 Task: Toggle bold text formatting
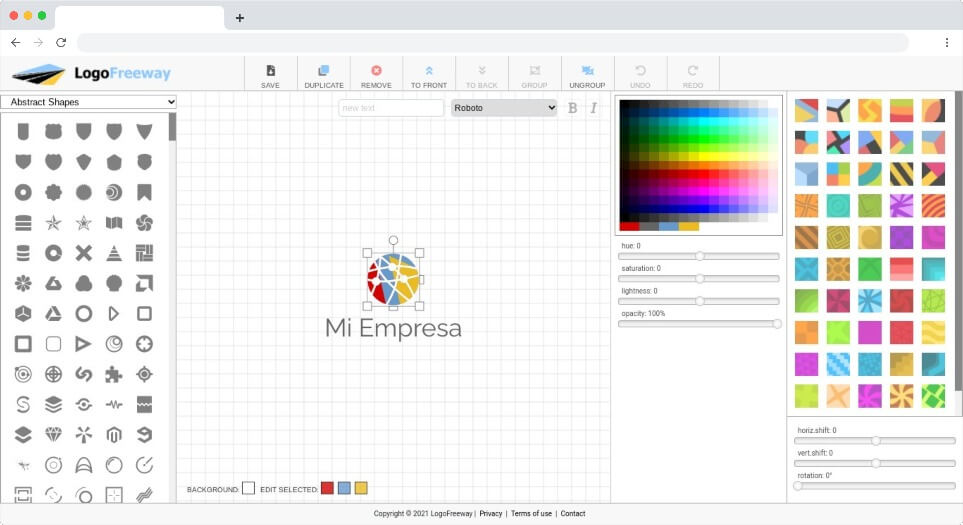click(x=572, y=108)
